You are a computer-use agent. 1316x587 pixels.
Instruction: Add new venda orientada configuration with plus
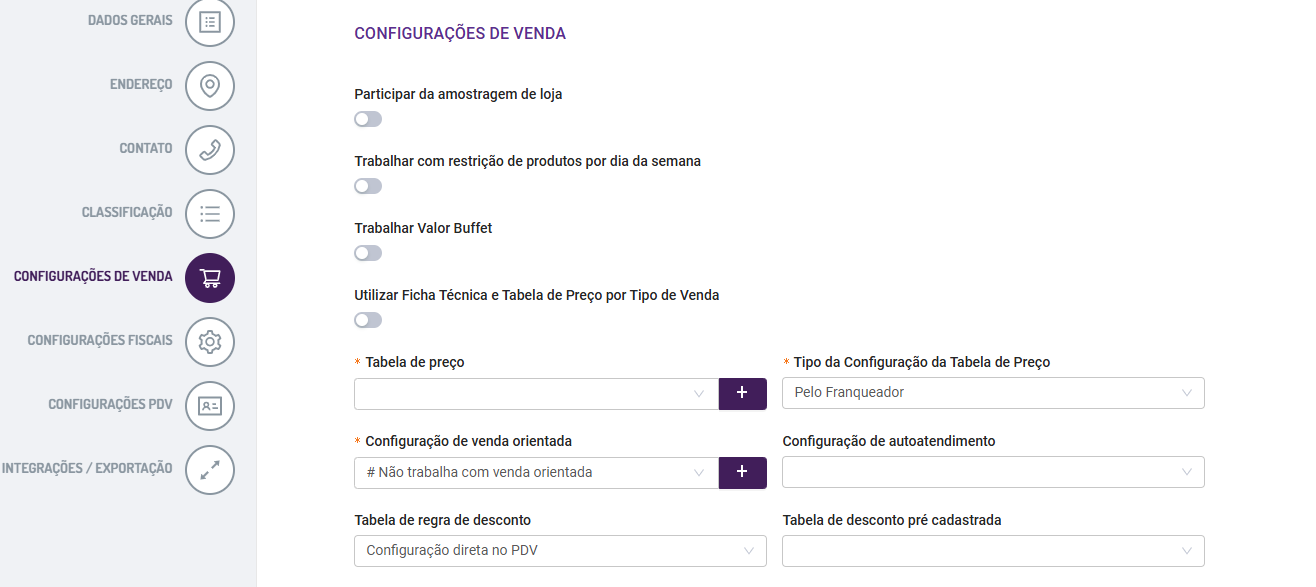click(743, 472)
